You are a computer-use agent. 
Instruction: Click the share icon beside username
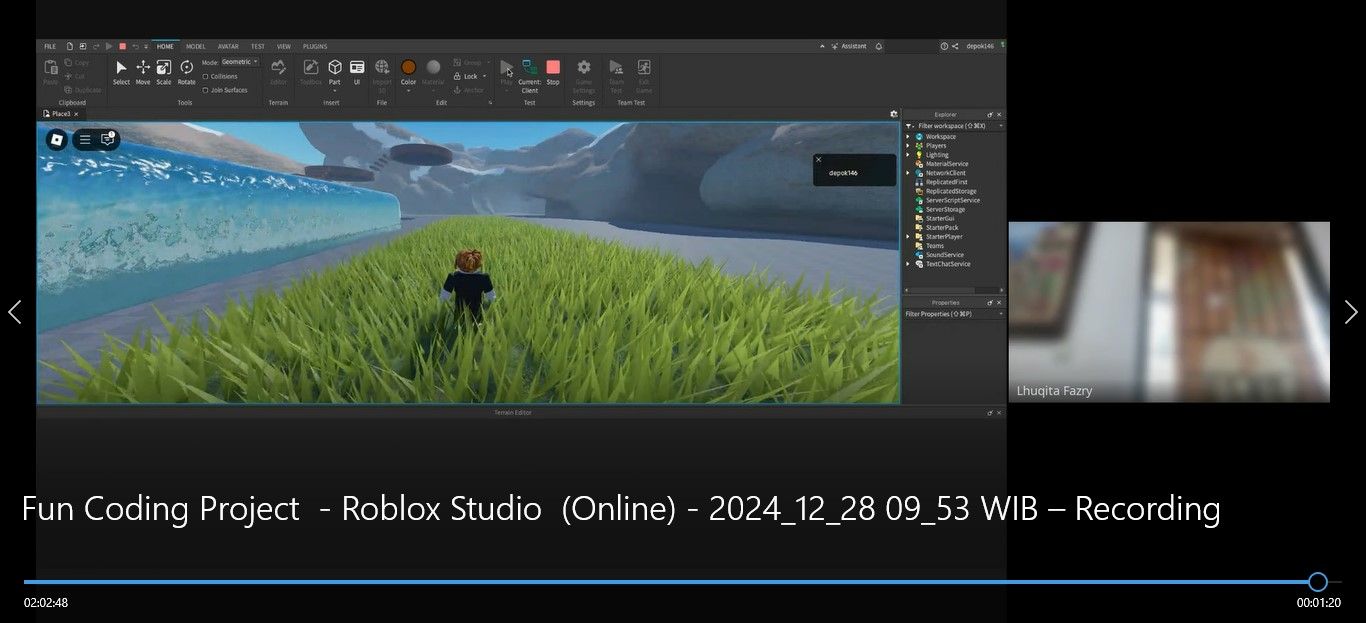[x=955, y=46]
